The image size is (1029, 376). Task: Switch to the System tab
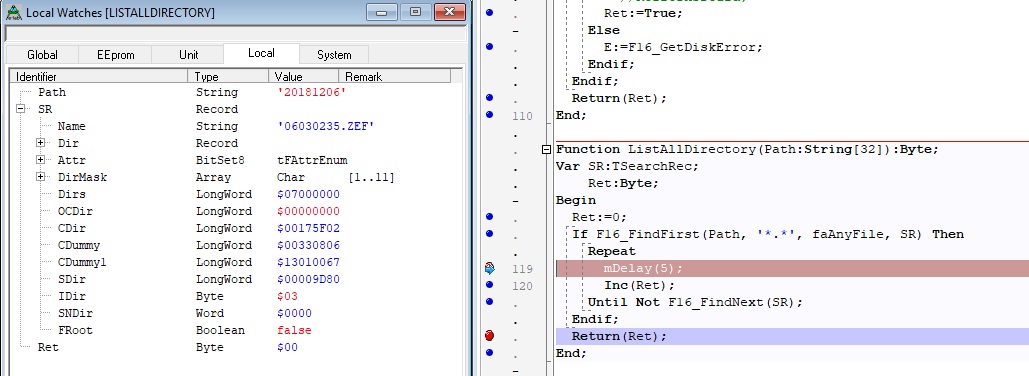click(x=334, y=54)
